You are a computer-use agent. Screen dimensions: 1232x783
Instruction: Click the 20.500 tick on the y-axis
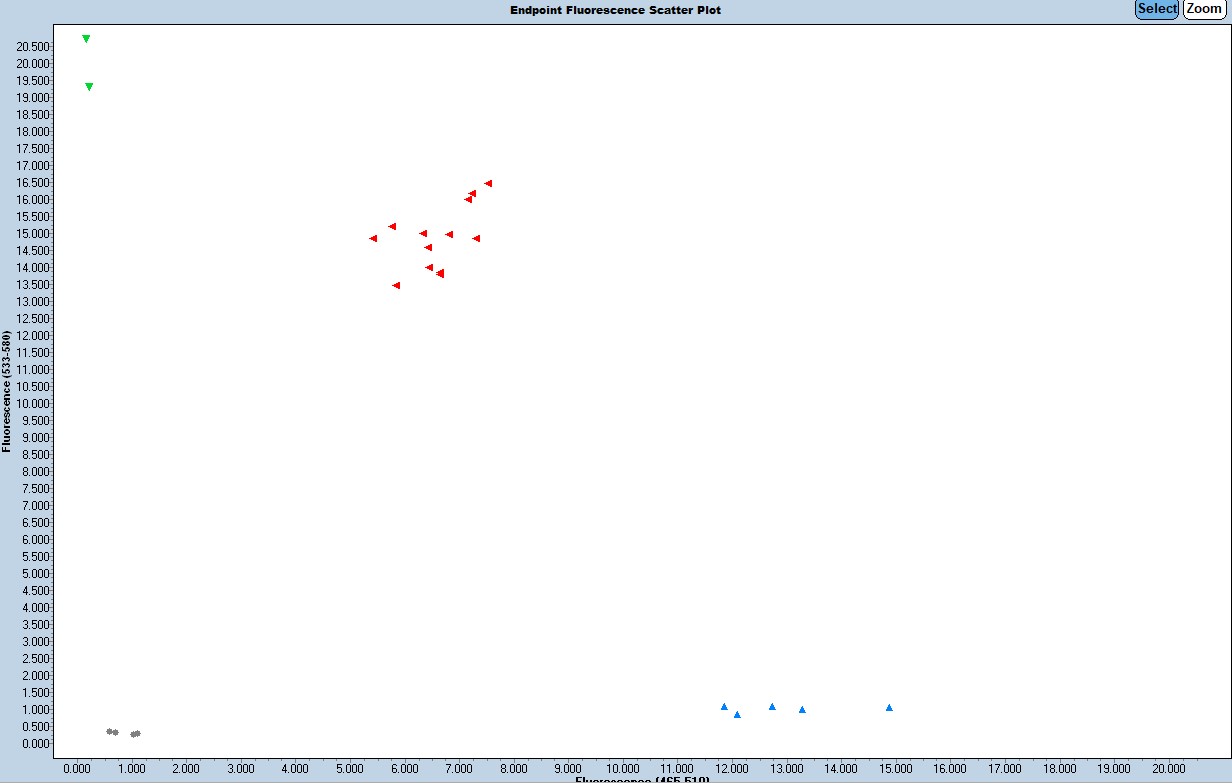[34, 46]
